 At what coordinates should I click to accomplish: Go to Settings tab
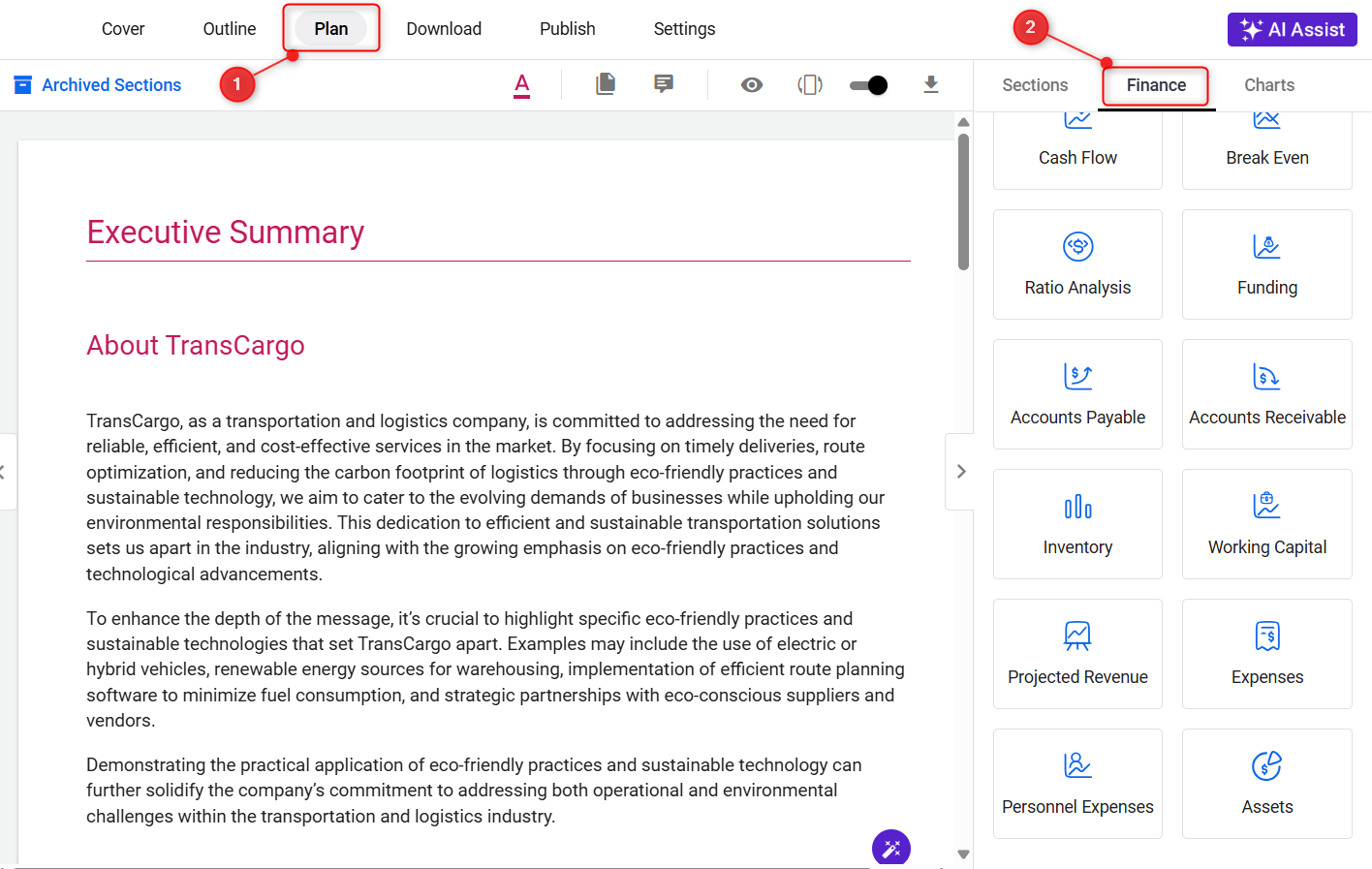(x=685, y=29)
